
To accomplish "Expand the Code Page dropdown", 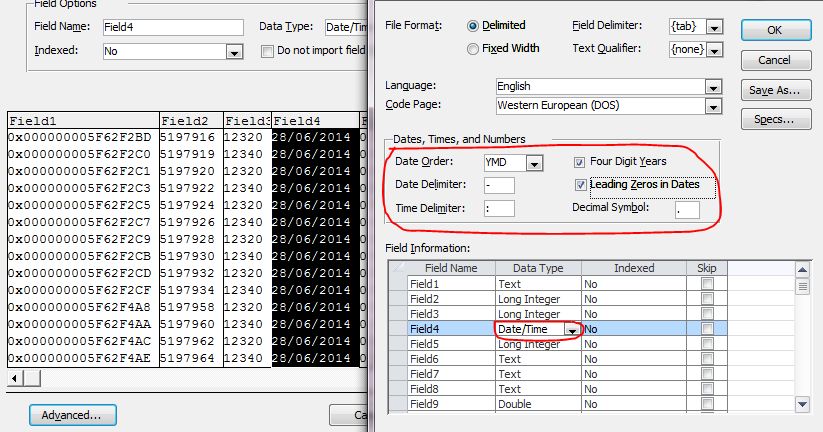I will pyautogui.click(x=713, y=107).
